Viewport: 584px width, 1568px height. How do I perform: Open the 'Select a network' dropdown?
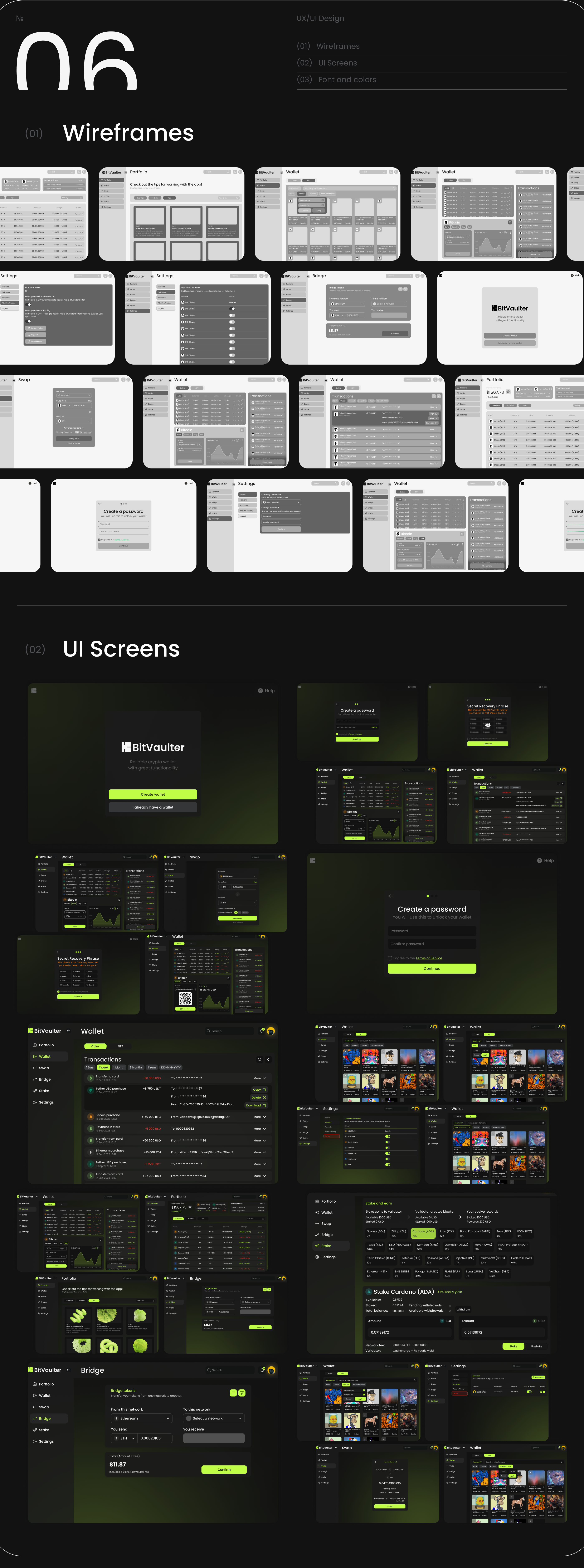(214, 1418)
